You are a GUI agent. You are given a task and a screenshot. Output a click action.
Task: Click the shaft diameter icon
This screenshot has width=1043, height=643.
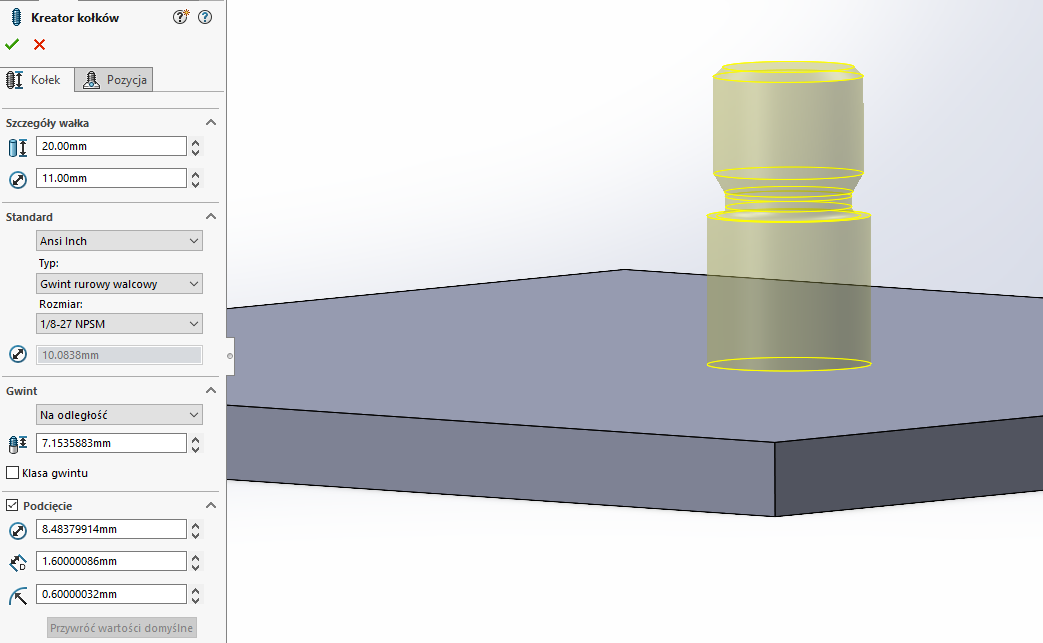coord(16,178)
